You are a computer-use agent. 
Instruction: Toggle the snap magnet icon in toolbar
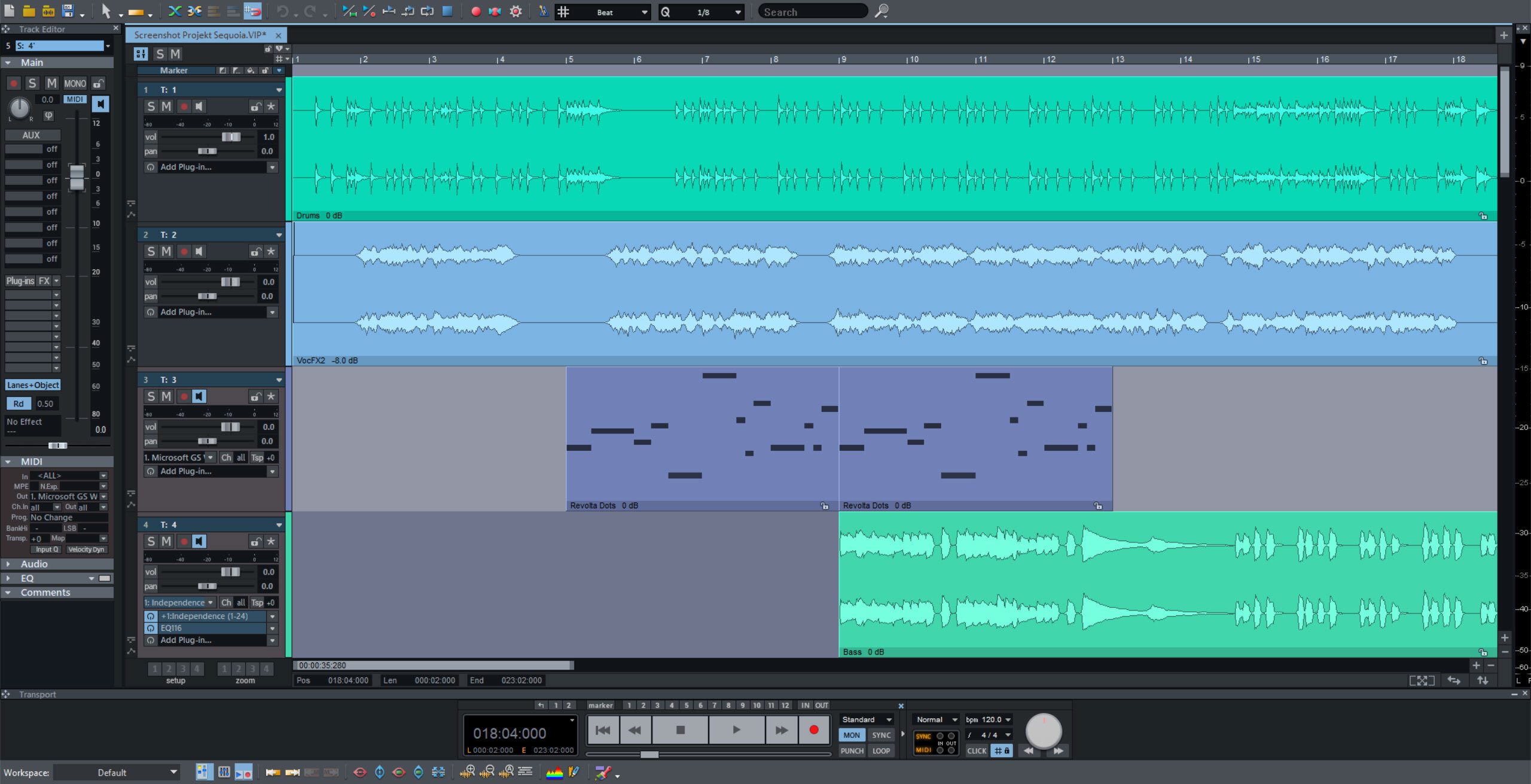click(x=253, y=11)
